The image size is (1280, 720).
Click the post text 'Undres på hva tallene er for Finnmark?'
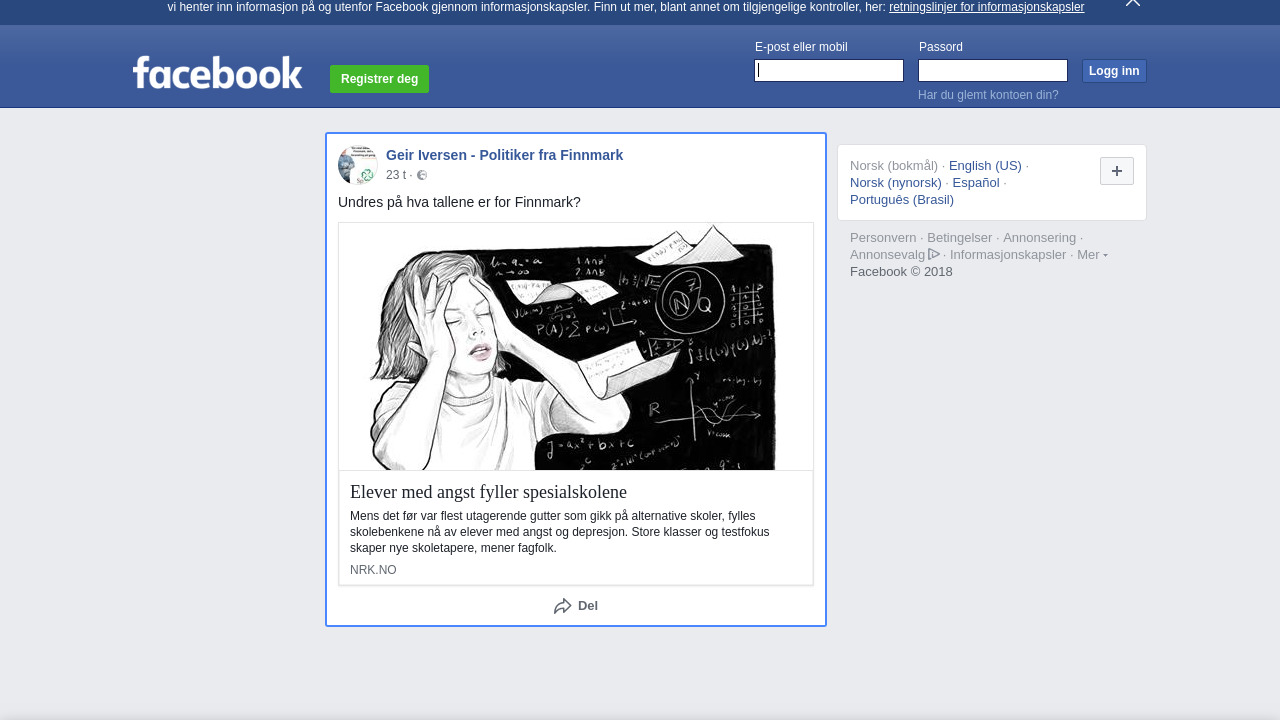pyautogui.click(x=459, y=202)
